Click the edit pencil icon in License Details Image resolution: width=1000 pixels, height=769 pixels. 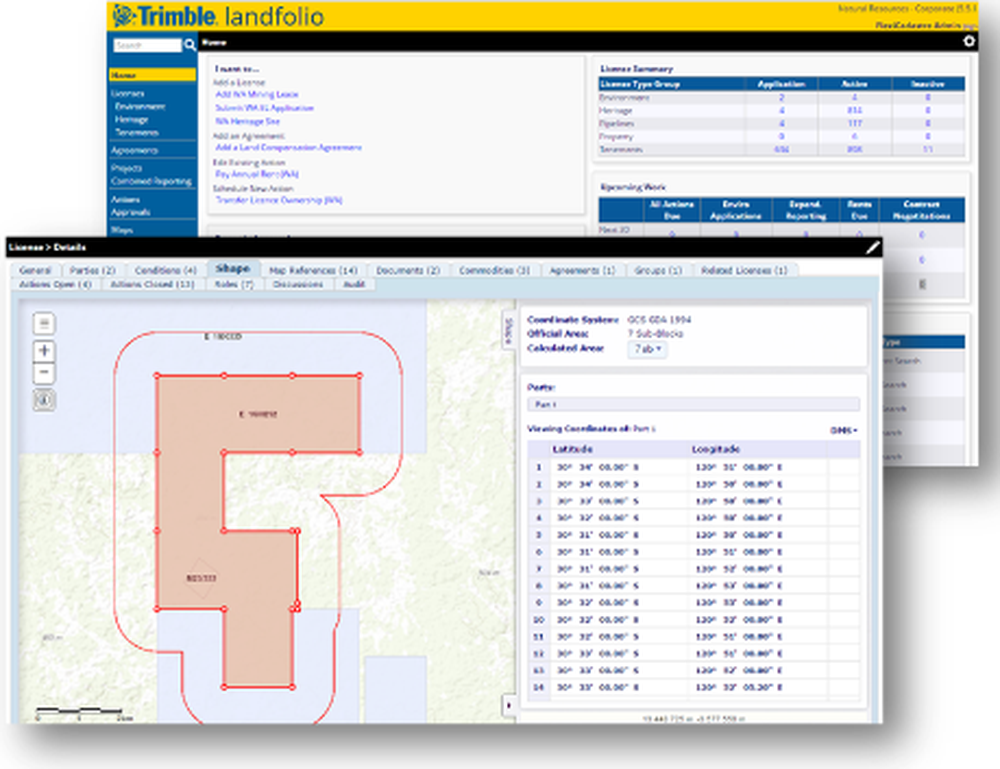(872, 247)
